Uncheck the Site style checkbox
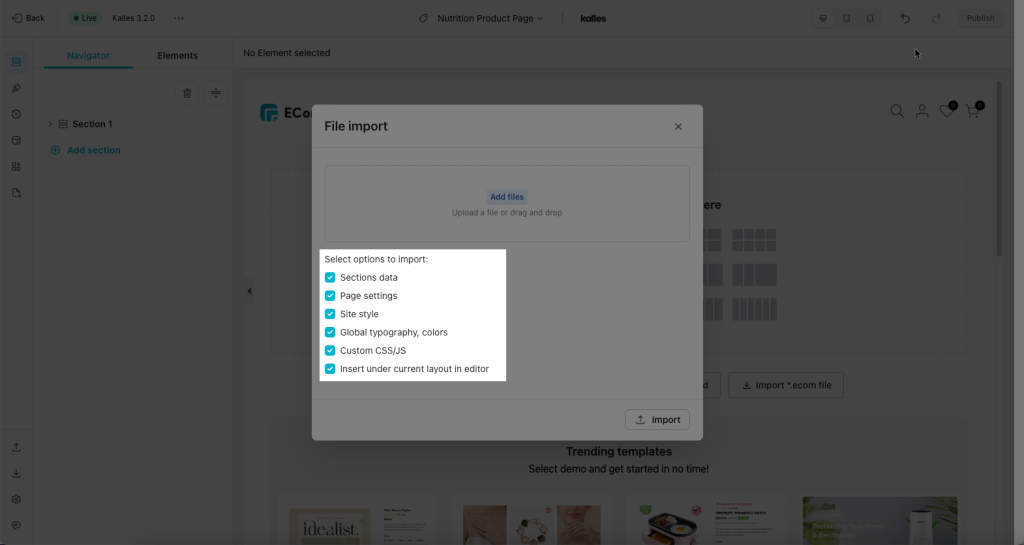 330,314
